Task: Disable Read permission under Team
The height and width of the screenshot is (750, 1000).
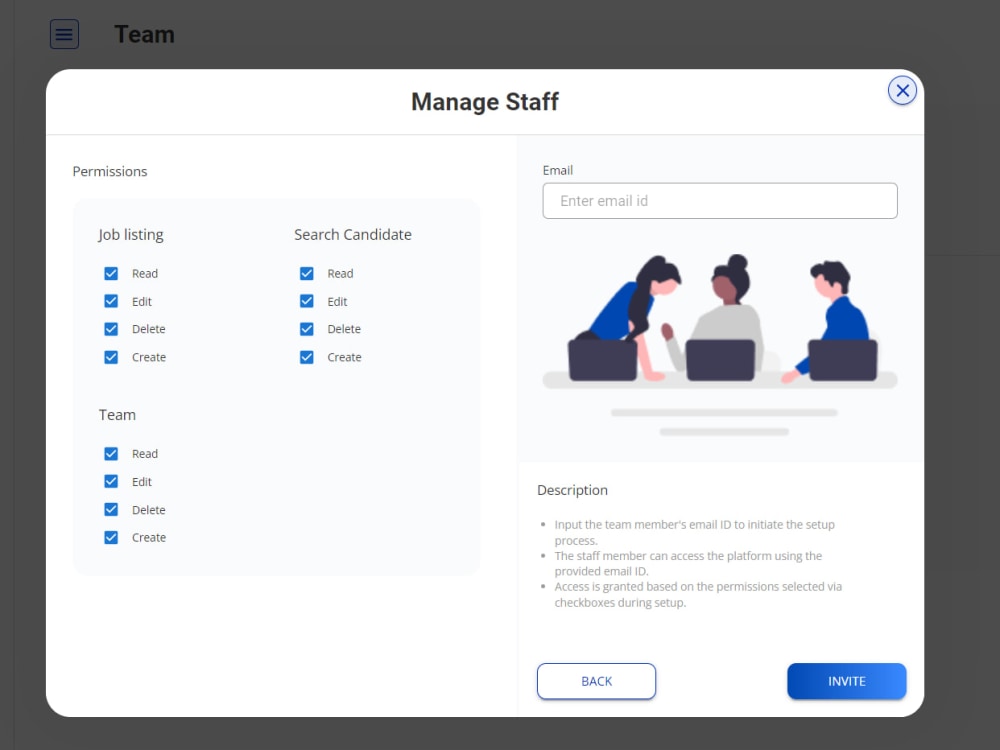Action: pyautogui.click(x=111, y=453)
